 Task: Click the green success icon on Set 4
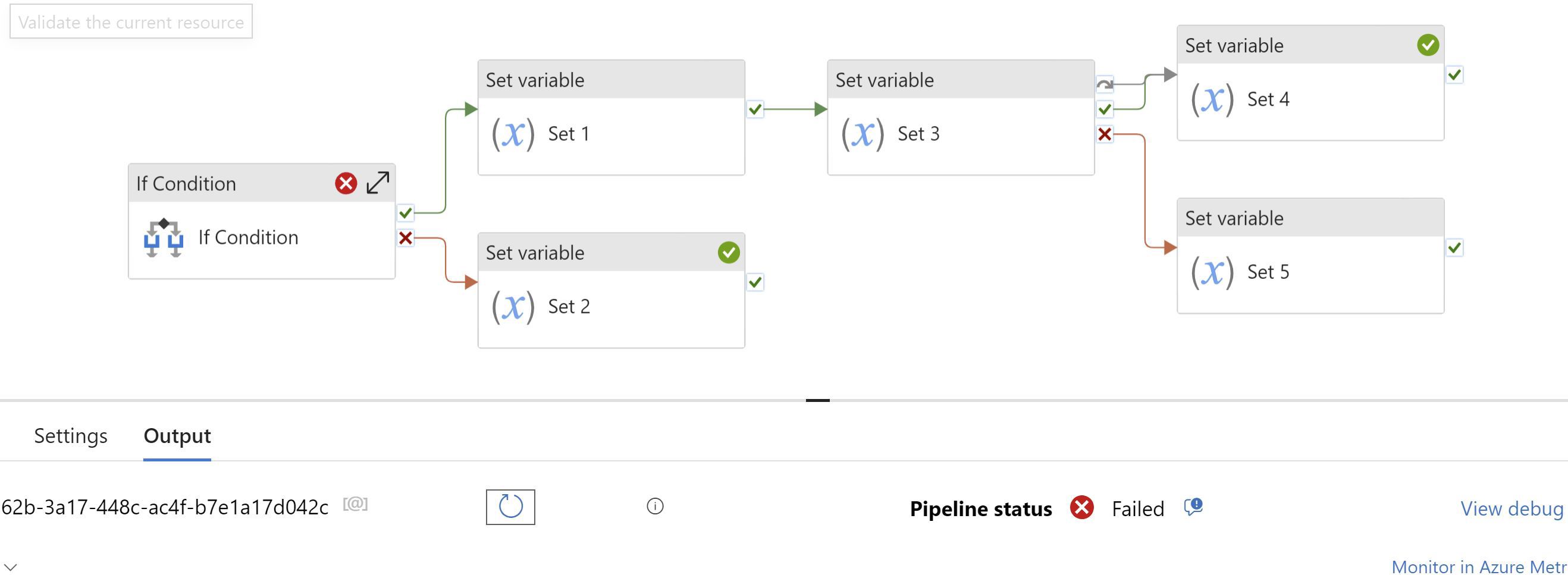(x=1428, y=45)
